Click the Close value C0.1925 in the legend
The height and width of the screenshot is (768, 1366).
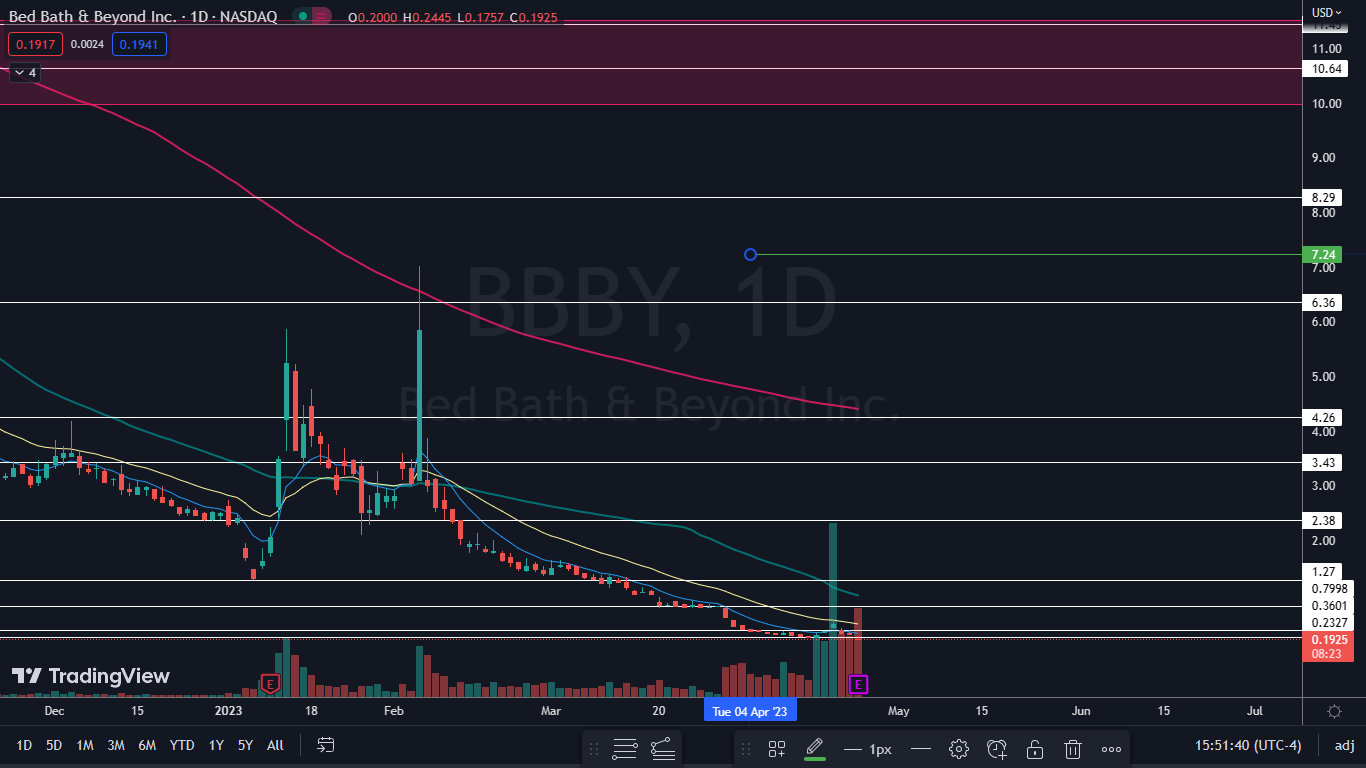click(533, 17)
